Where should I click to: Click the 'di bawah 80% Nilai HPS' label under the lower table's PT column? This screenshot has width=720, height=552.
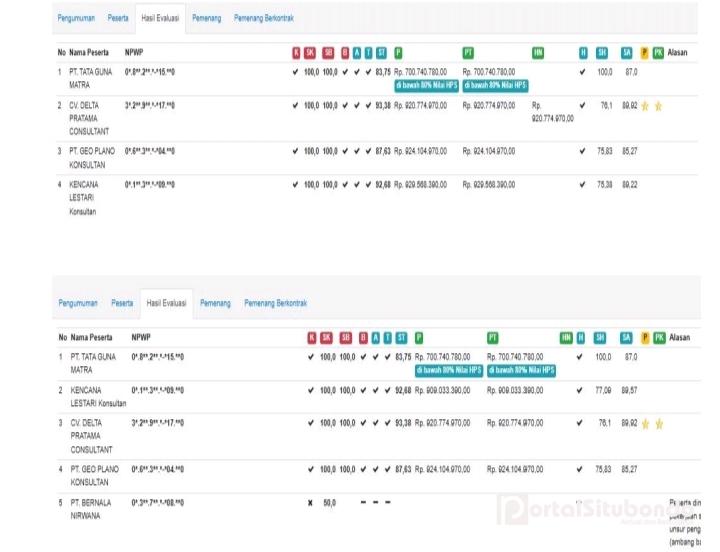(x=522, y=370)
